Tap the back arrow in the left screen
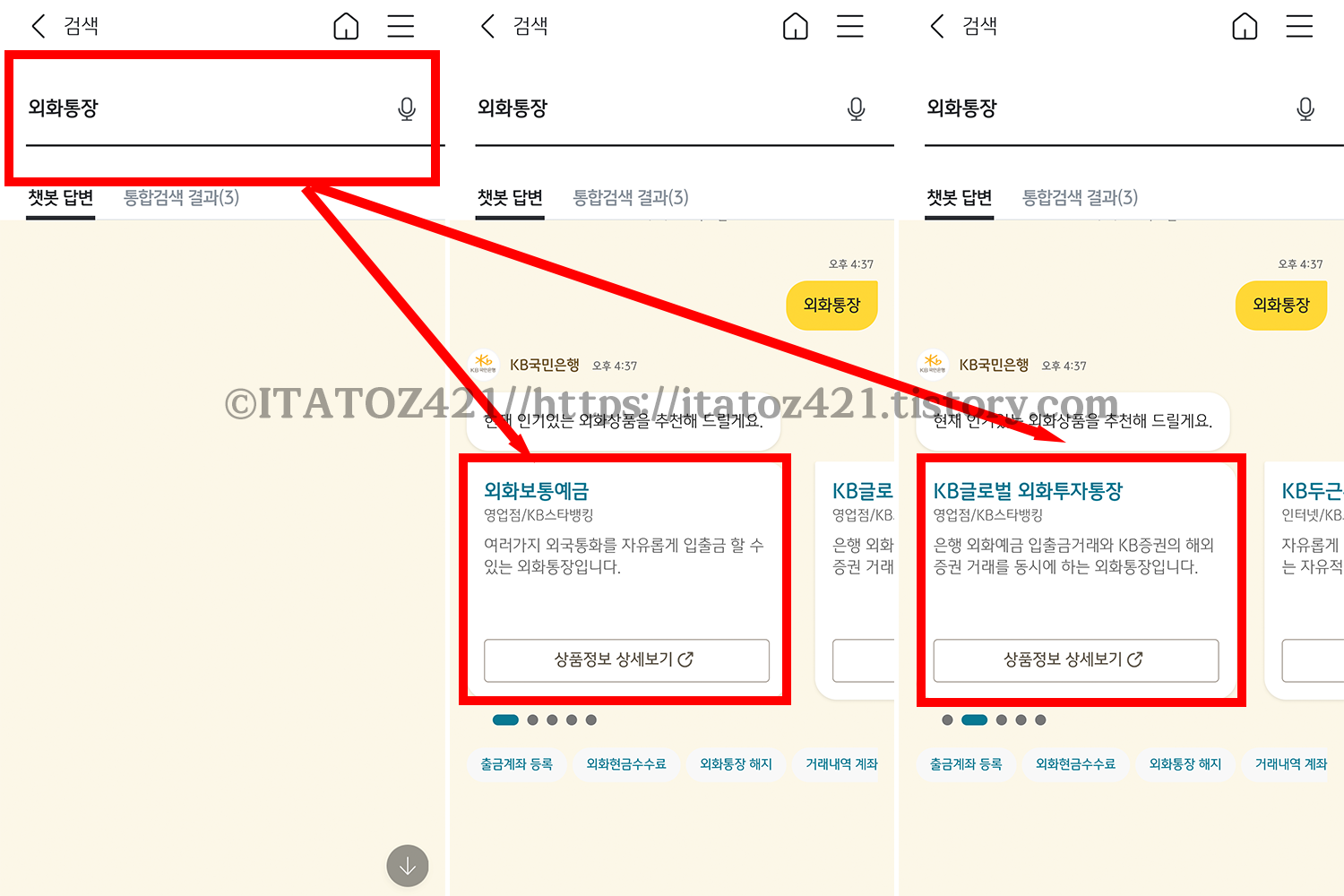The height and width of the screenshot is (896, 1344). pyautogui.click(x=39, y=26)
